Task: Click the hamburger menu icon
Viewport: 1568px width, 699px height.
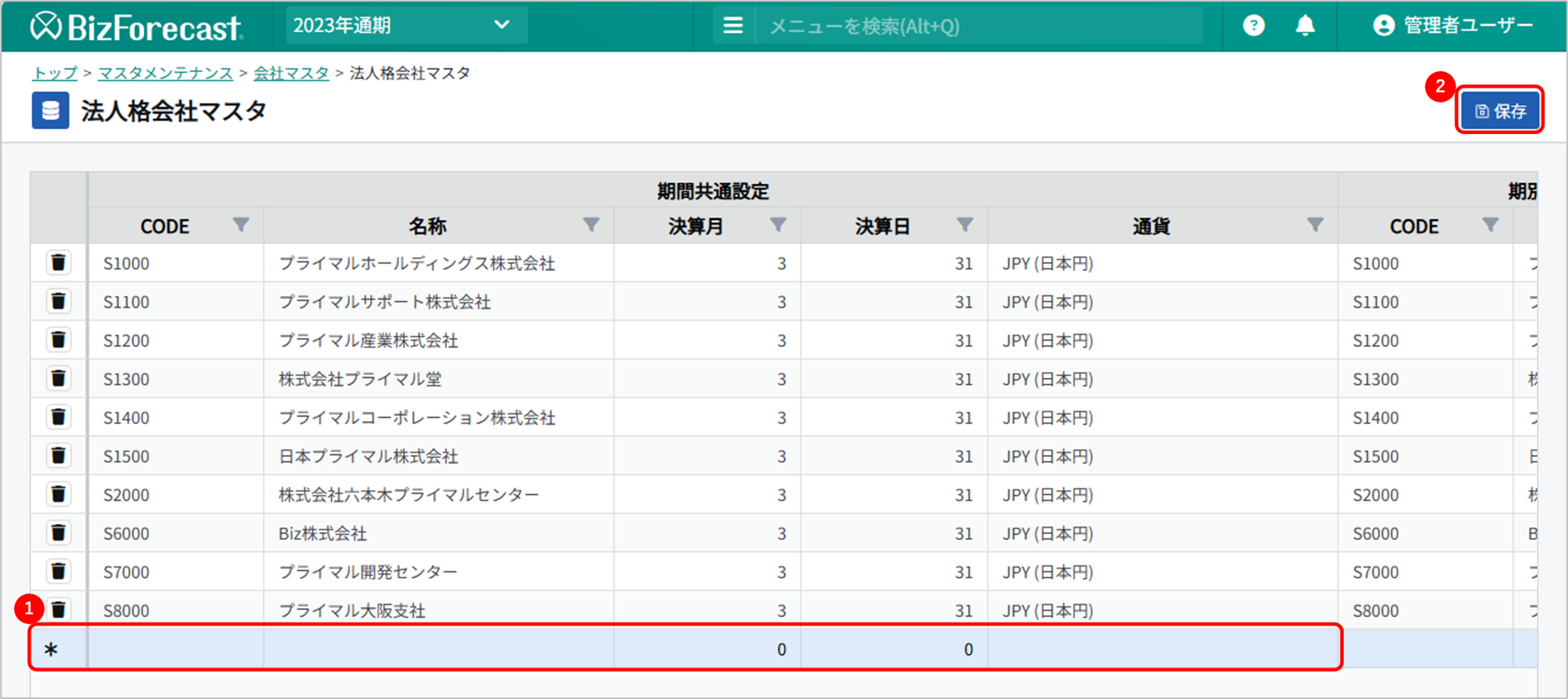Action: [732, 26]
